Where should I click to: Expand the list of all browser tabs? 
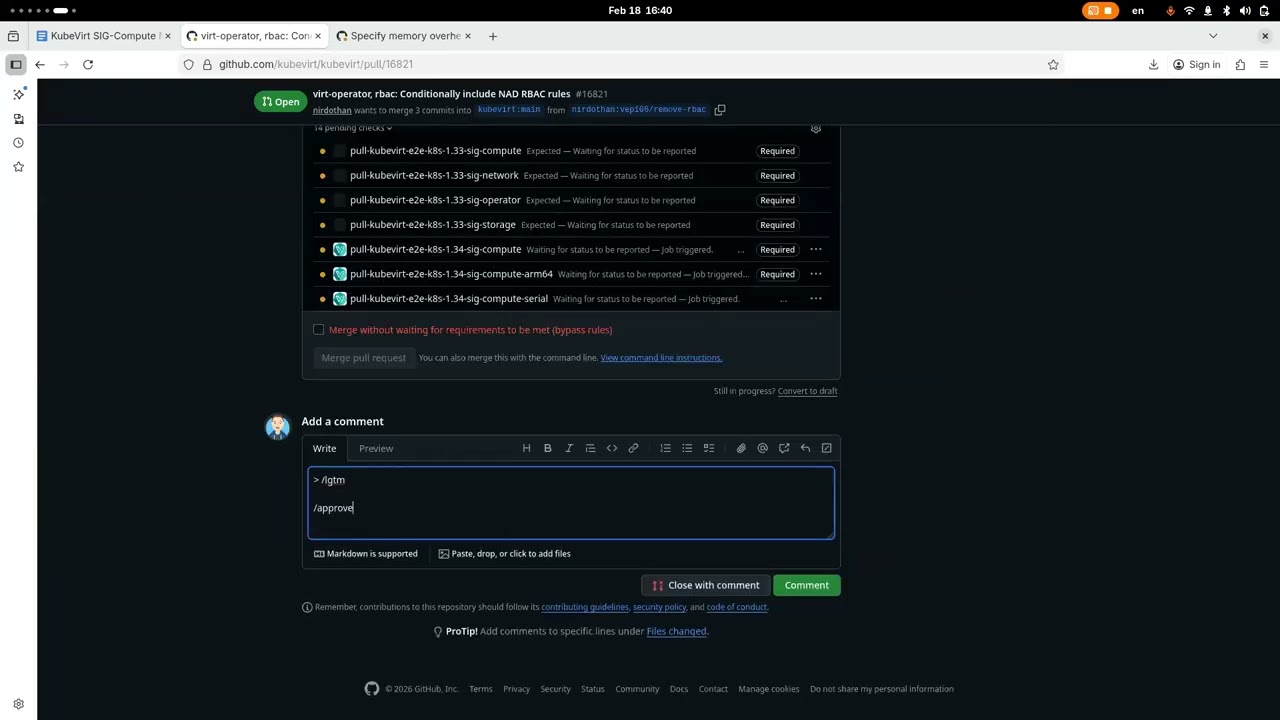point(1213,36)
